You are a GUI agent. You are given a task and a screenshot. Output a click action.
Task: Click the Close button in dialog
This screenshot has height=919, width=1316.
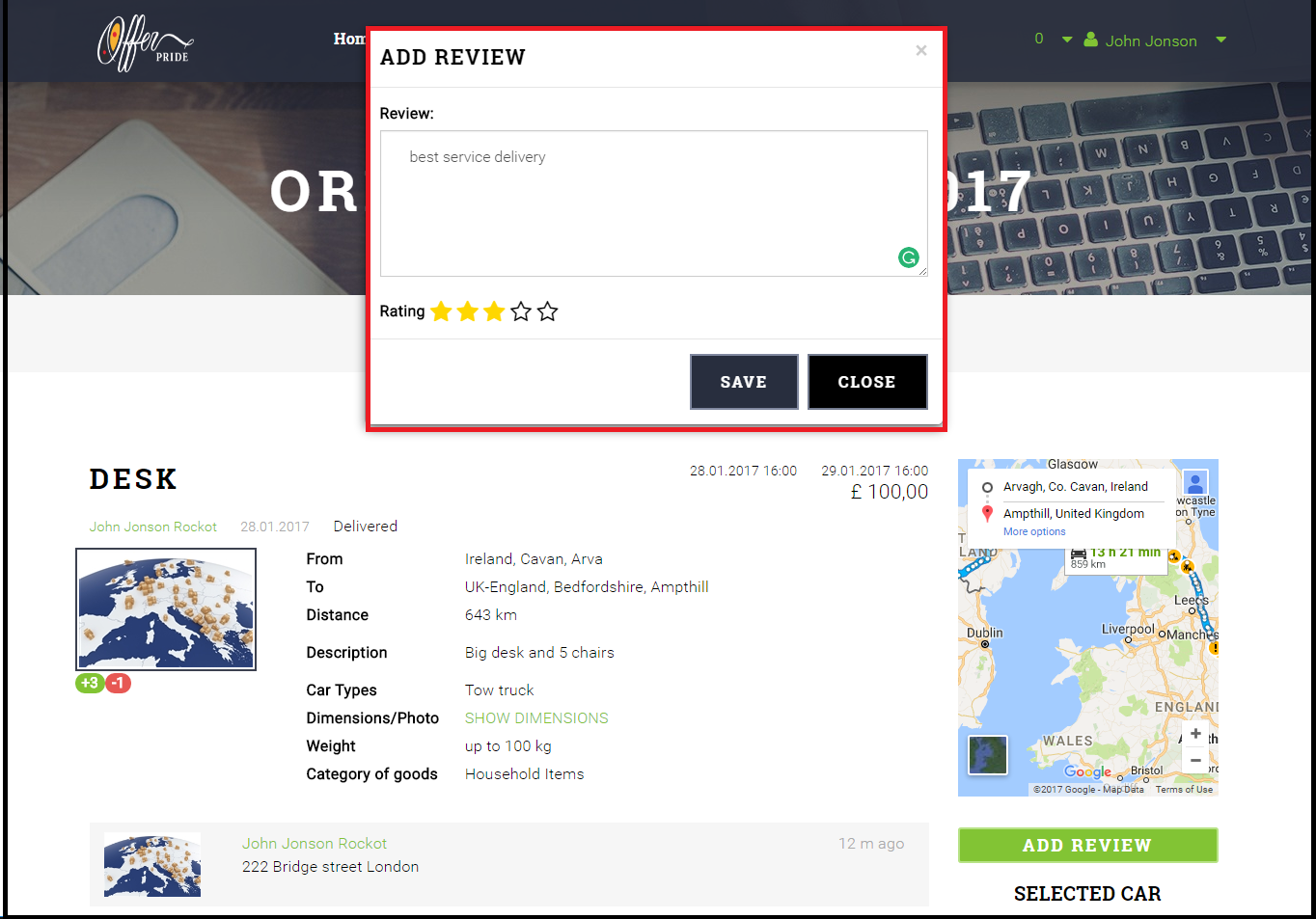click(867, 382)
